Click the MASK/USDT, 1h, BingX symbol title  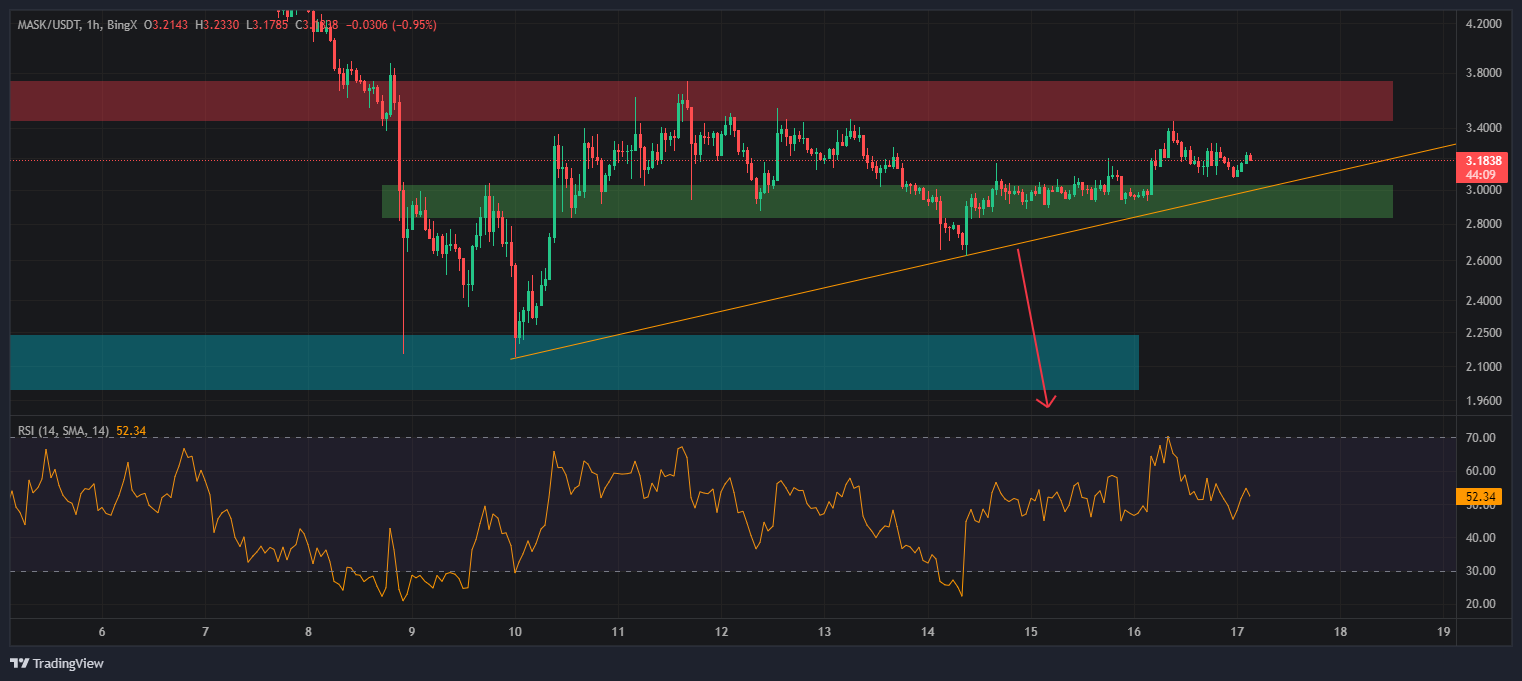click(x=78, y=24)
